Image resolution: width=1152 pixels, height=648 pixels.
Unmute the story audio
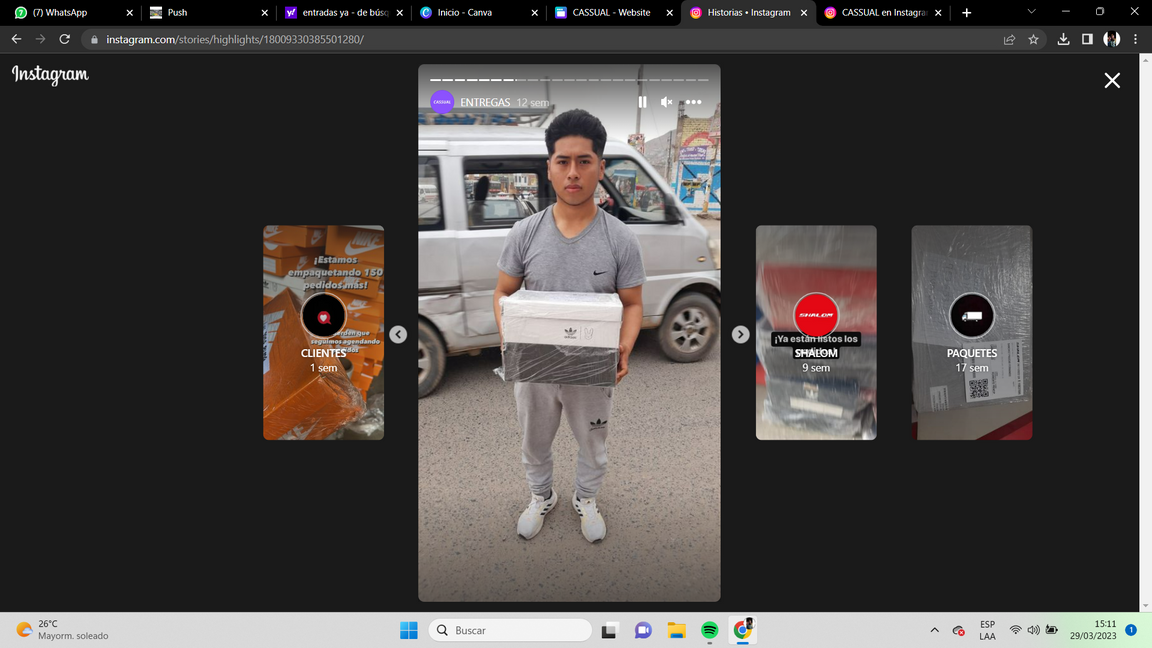point(667,102)
